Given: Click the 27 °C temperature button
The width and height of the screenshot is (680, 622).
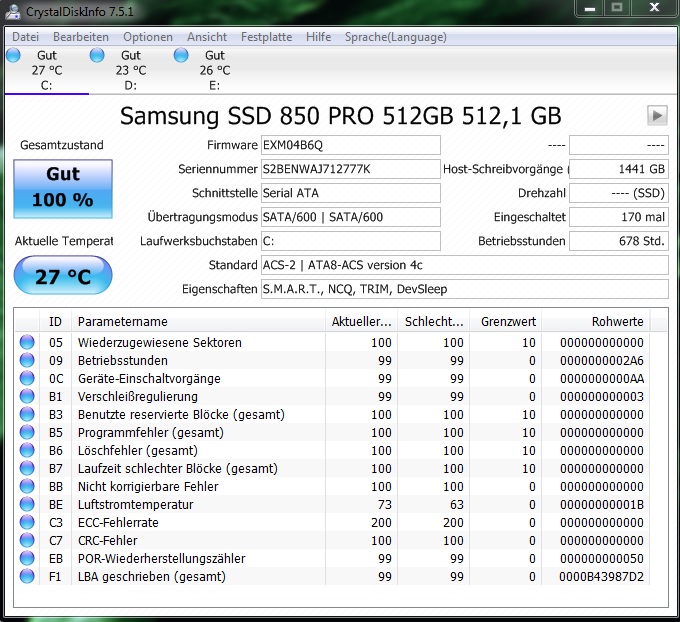Looking at the screenshot, I should pos(63,275).
